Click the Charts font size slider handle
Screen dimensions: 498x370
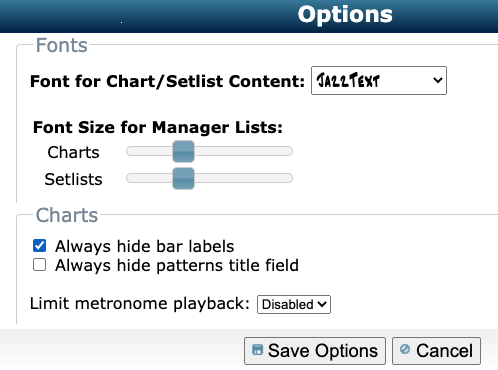pyautogui.click(x=183, y=151)
